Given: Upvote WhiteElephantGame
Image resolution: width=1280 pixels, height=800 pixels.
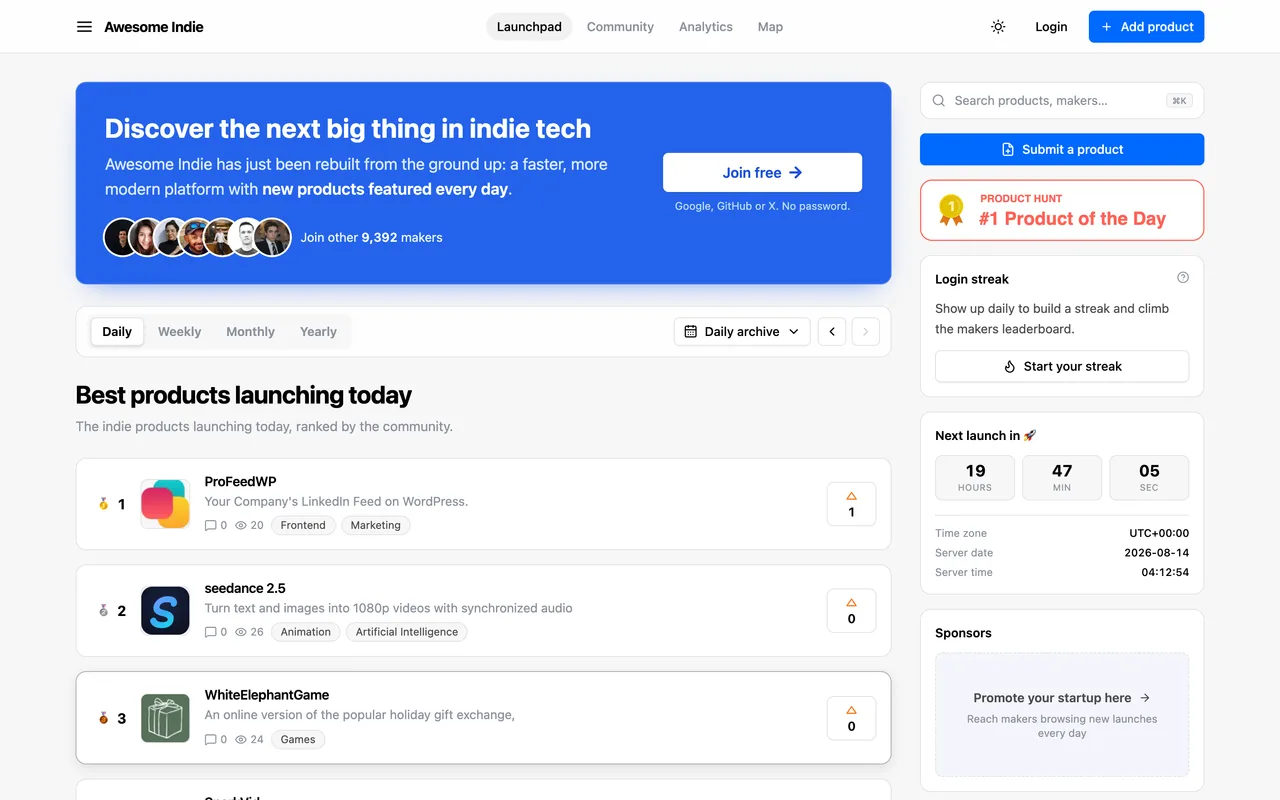Looking at the screenshot, I should point(851,718).
